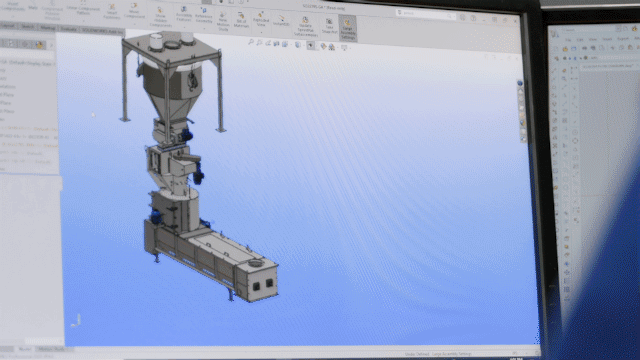Toggle Show Hidden Components

(x=160, y=18)
